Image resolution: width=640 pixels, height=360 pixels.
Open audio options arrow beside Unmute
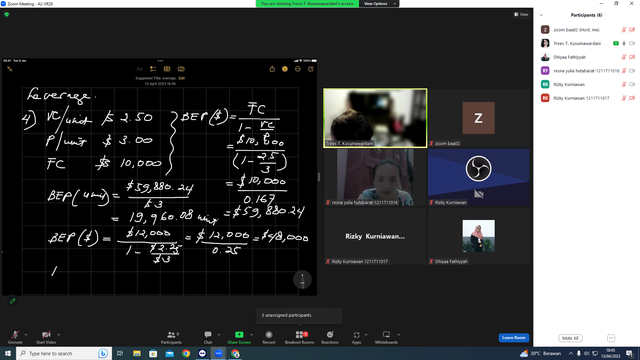26,335
